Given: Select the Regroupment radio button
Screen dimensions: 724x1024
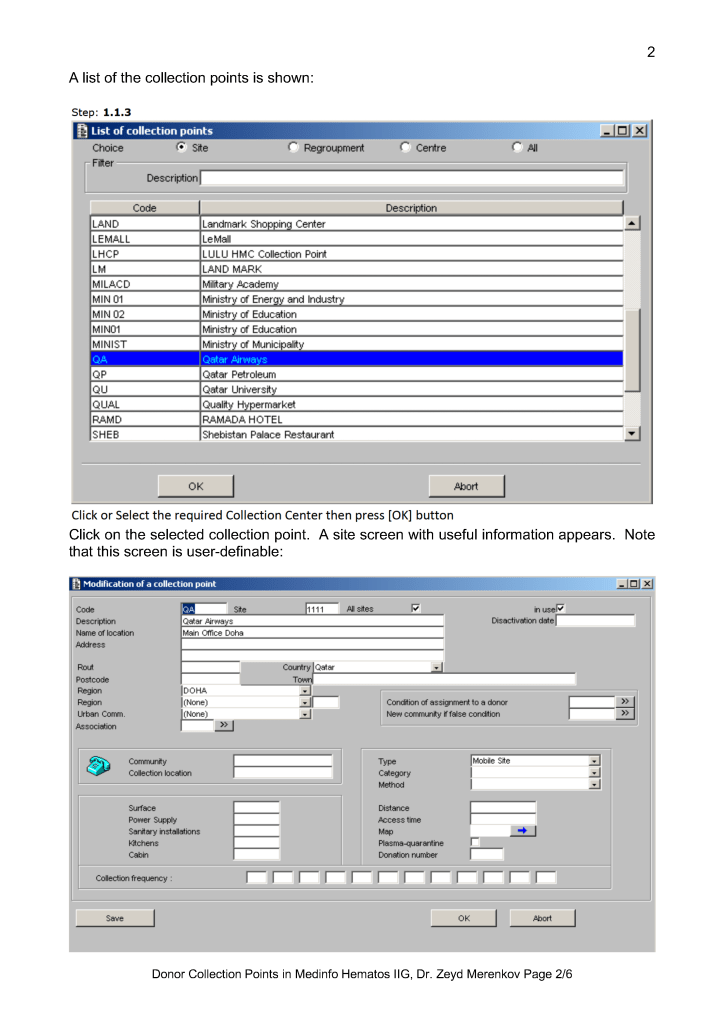Looking at the screenshot, I should tap(294, 148).
